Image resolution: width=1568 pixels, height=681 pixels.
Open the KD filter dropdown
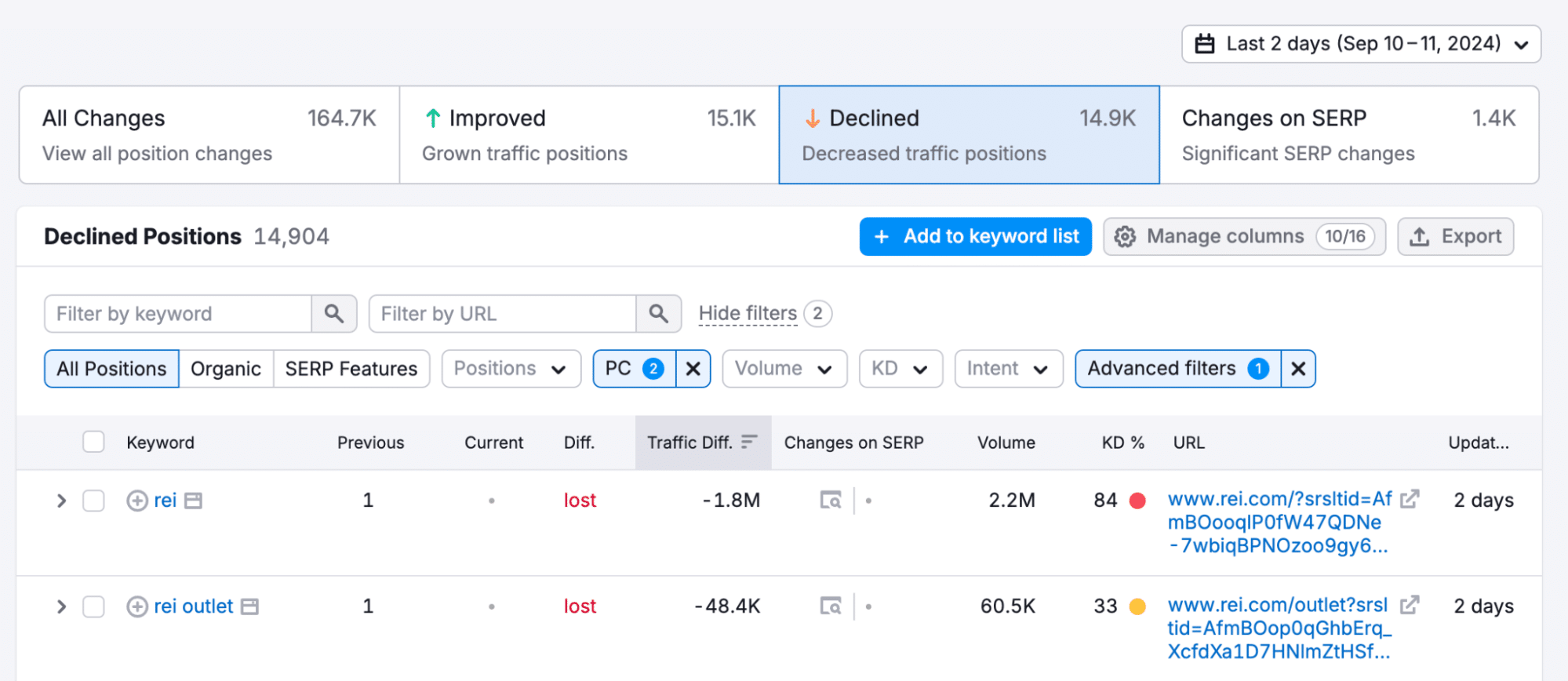pyautogui.click(x=900, y=369)
